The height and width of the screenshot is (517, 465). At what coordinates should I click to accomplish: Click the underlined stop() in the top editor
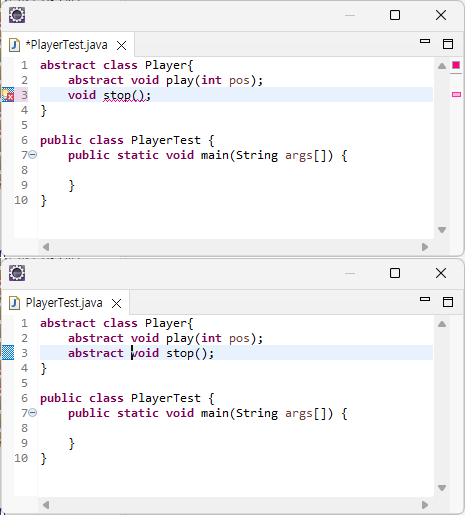click(x=124, y=96)
